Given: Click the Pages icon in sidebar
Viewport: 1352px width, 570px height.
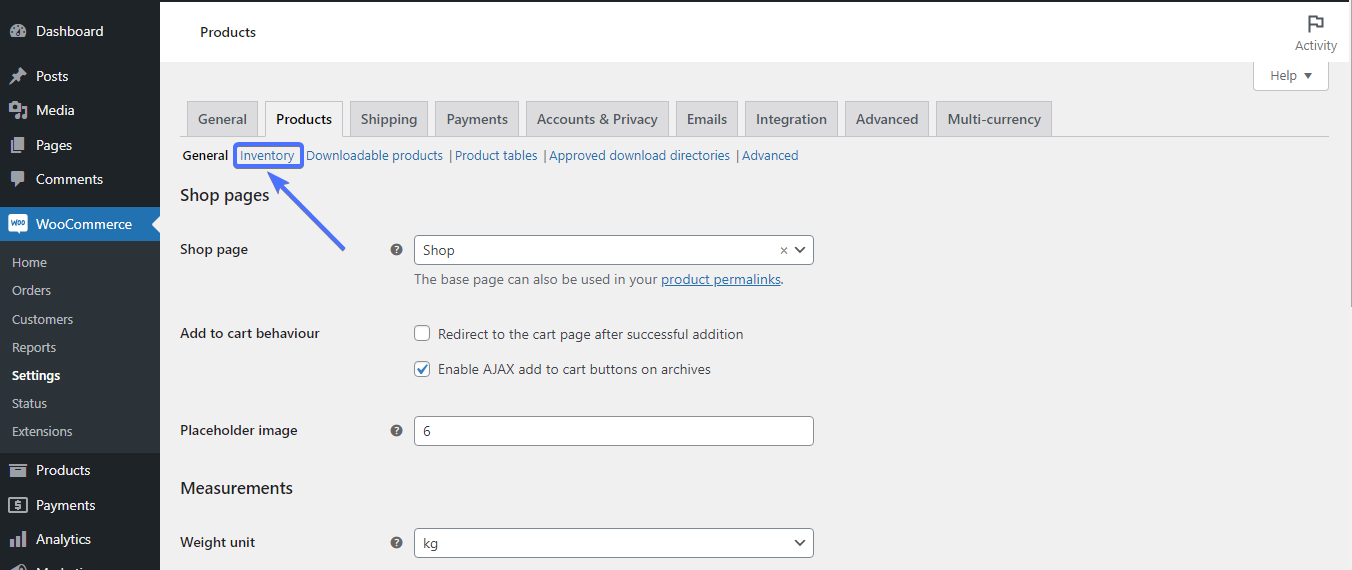Looking at the screenshot, I should pos(18,145).
